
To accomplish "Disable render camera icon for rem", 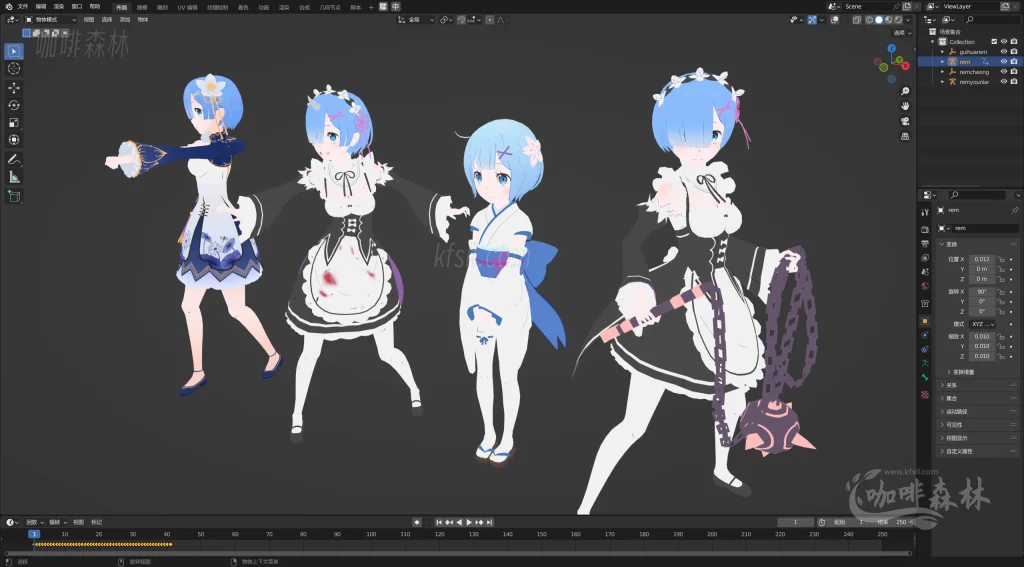I will click(x=1014, y=61).
